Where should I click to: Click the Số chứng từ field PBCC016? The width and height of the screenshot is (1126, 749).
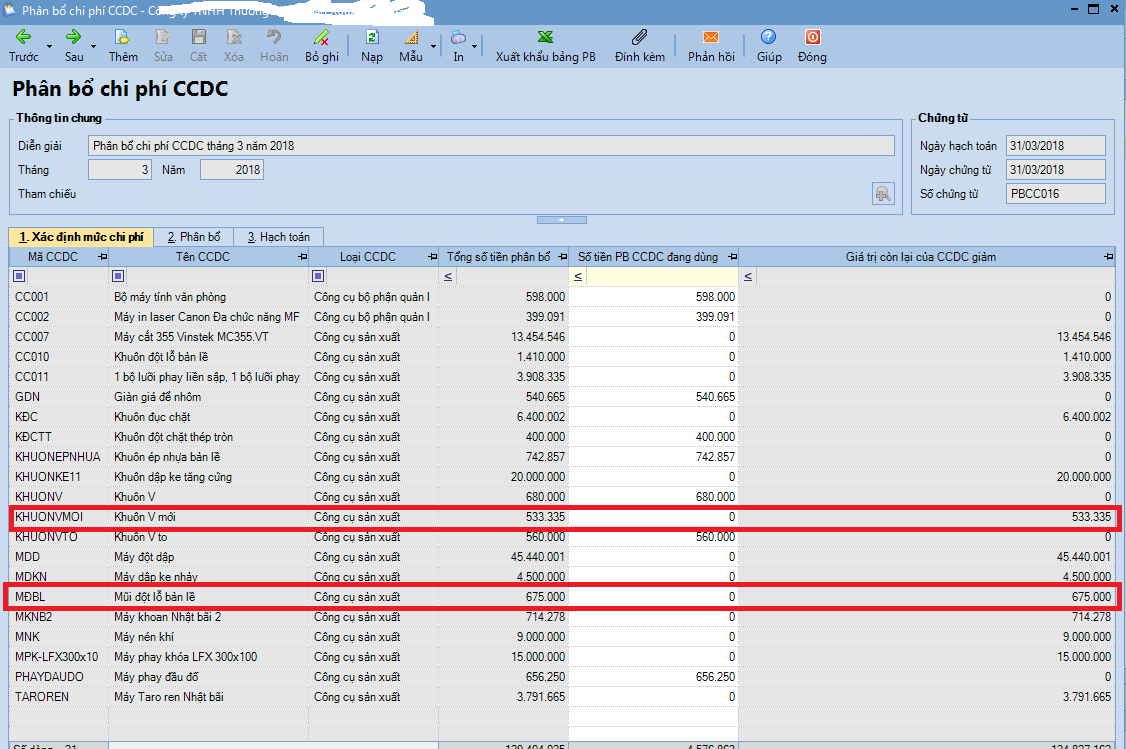(1056, 194)
